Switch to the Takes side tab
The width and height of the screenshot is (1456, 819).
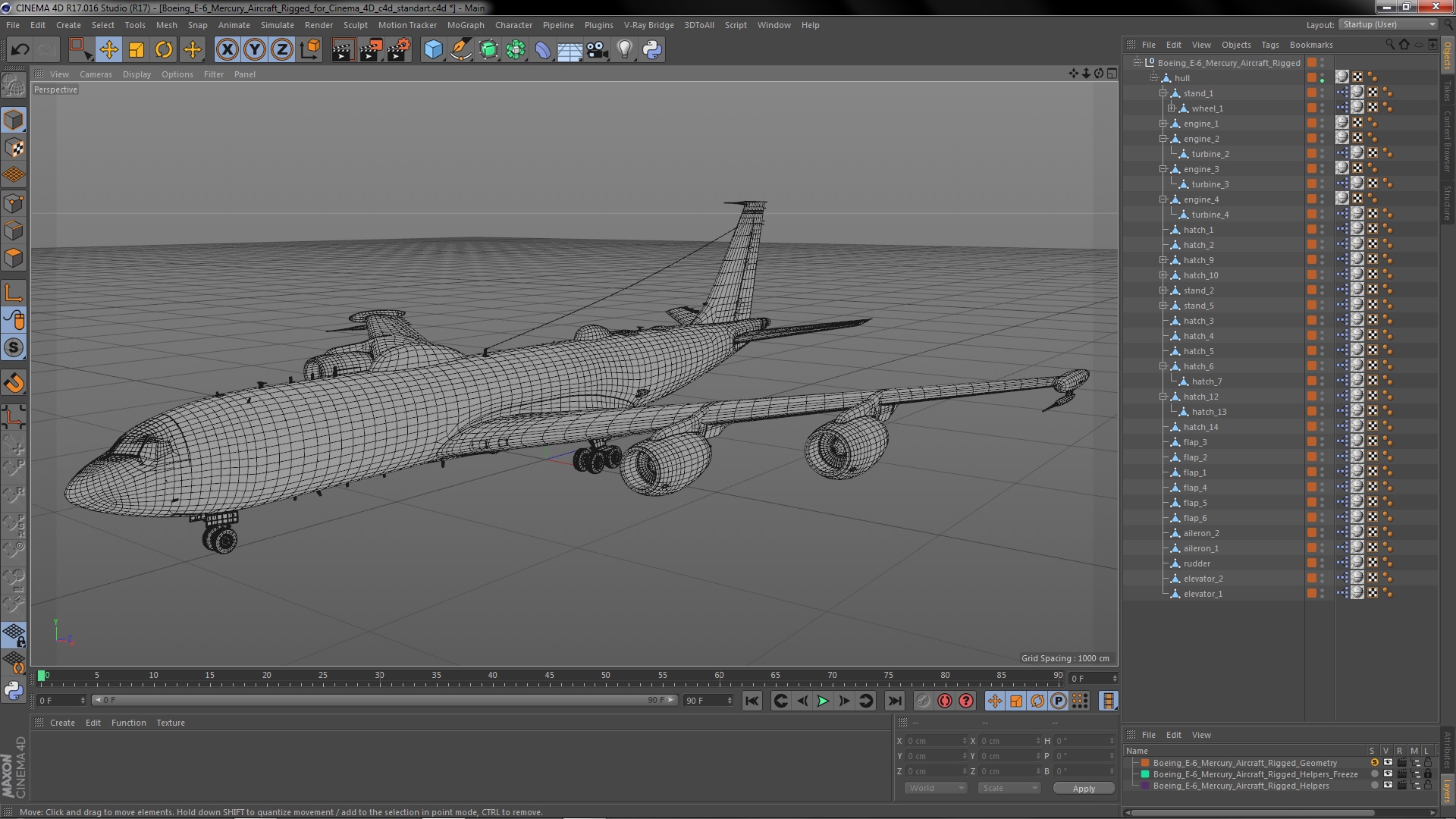pyautogui.click(x=1447, y=90)
